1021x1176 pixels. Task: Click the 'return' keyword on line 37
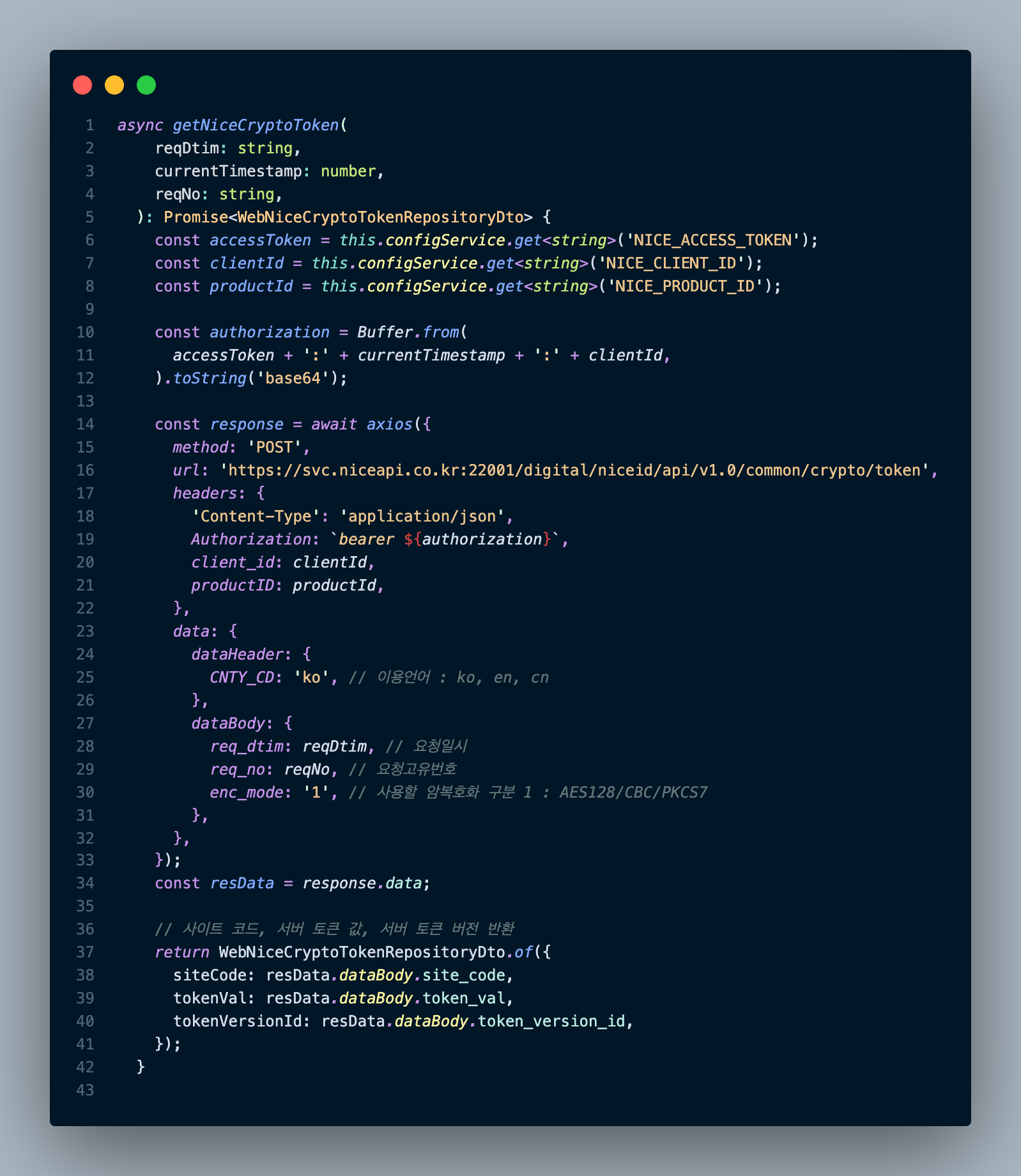coord(182,952)
